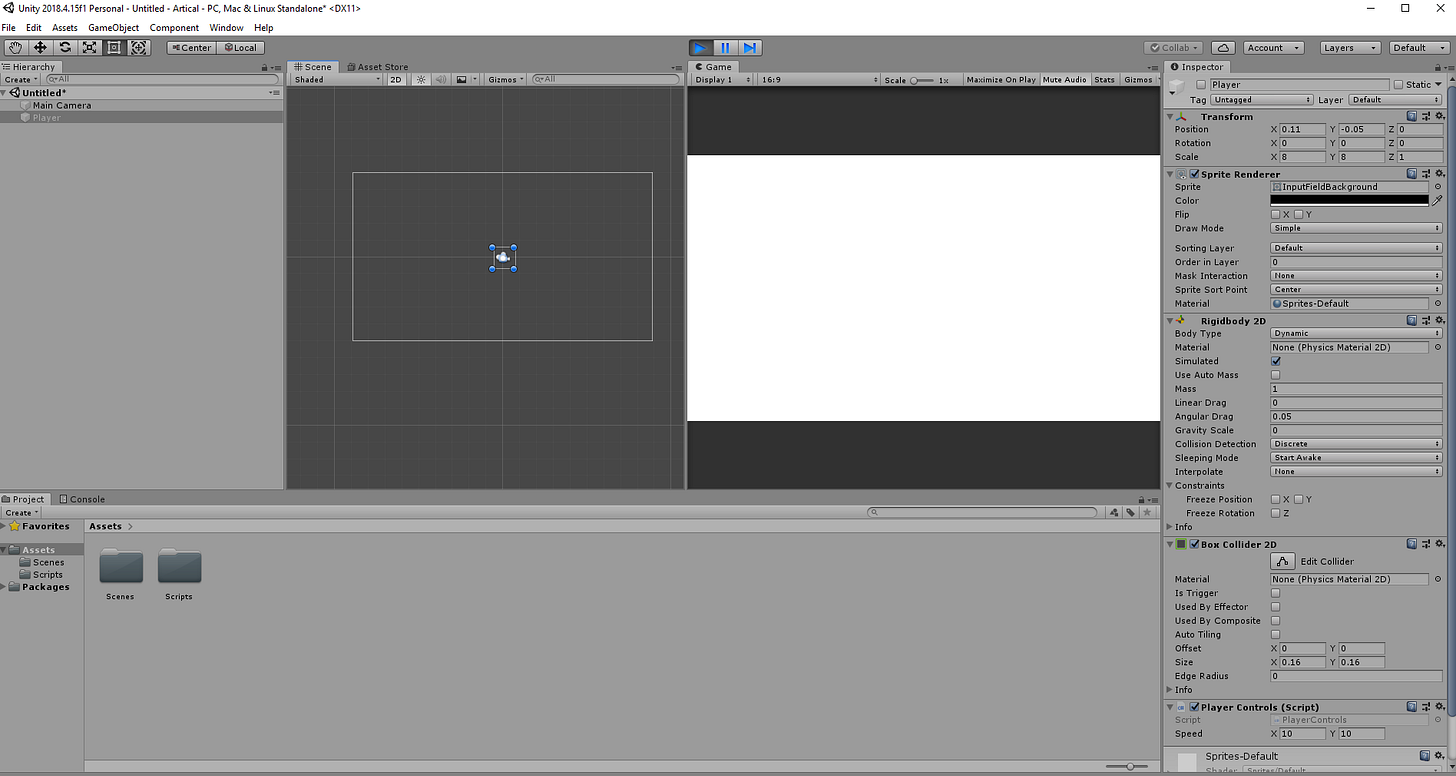Enable Is Trigger on Box Collider 2D
This screenshot has width=1456, height=776.
tap(1276, 592)
